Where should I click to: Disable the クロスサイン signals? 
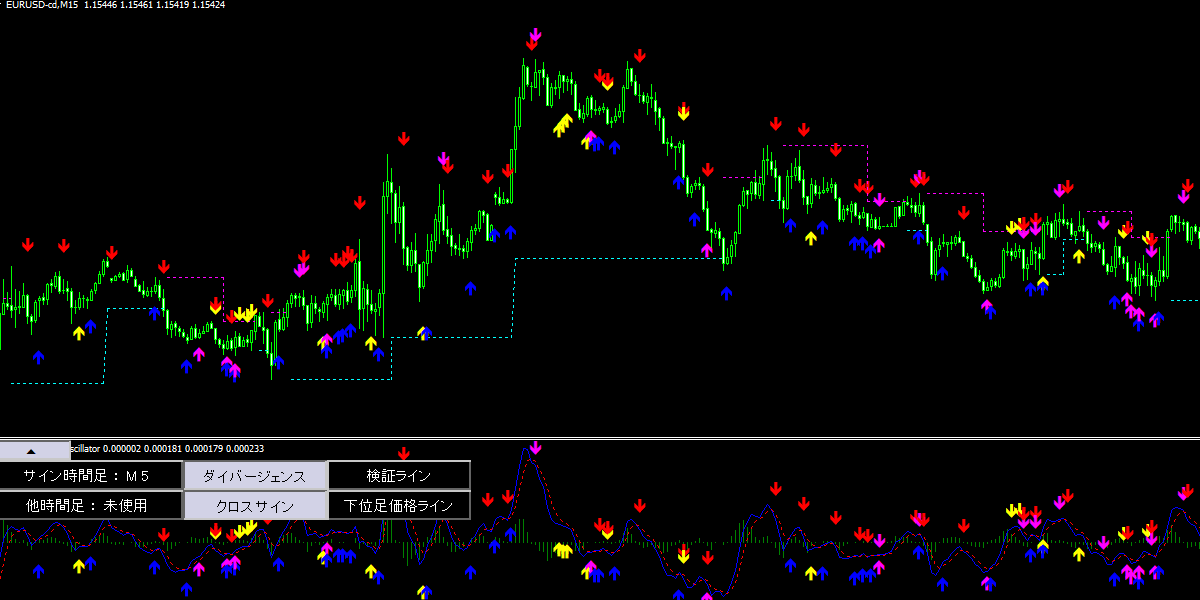pyautogui.click(x=255, y=505)
